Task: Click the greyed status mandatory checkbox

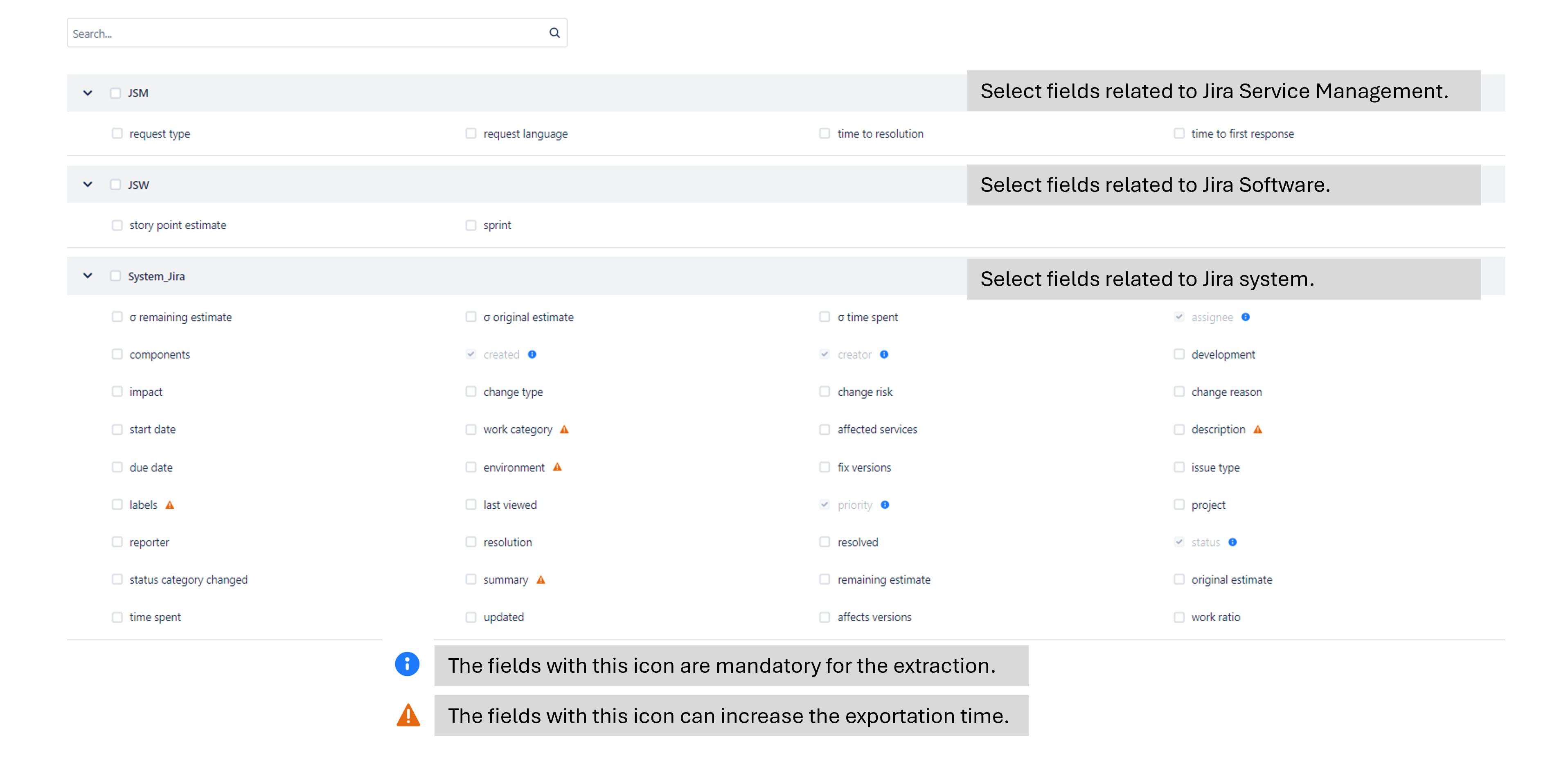Action: click(1178, 542)
